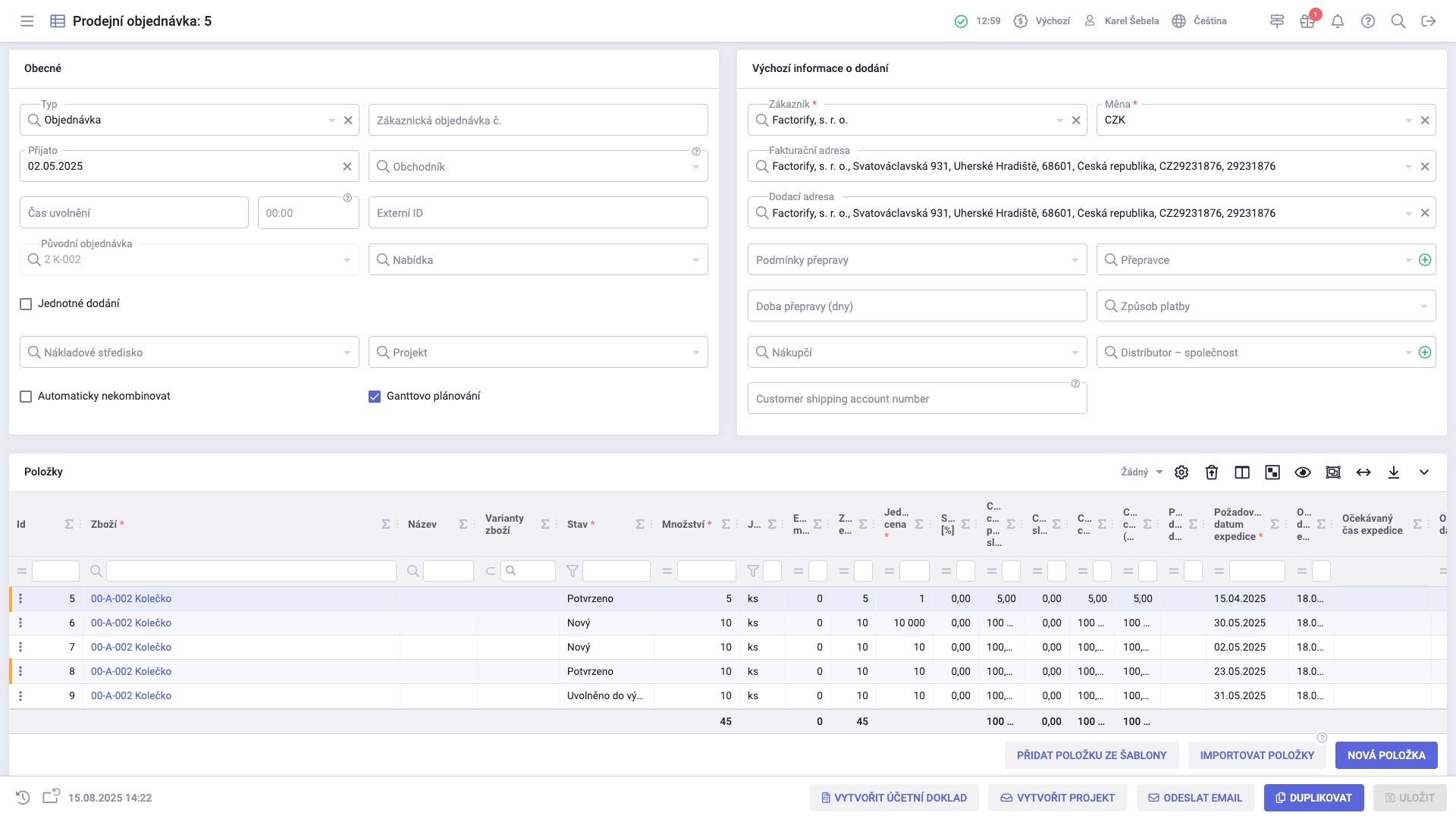Viewport: 1456px width, 819px height.
Task: Click the download export icon in Položky
Action: 1394,472
